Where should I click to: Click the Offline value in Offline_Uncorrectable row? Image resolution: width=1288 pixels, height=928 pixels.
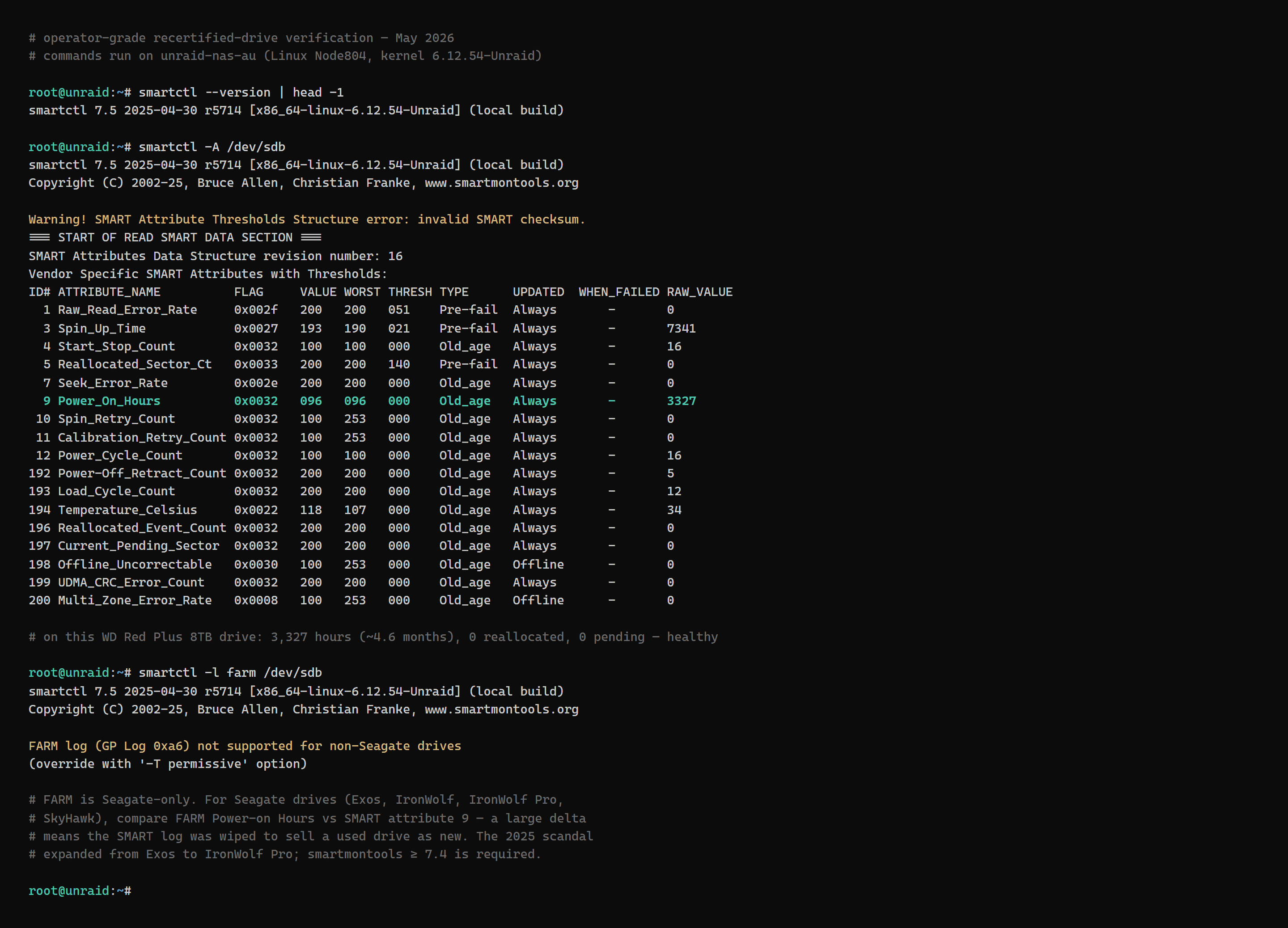[x=538, y=564]
